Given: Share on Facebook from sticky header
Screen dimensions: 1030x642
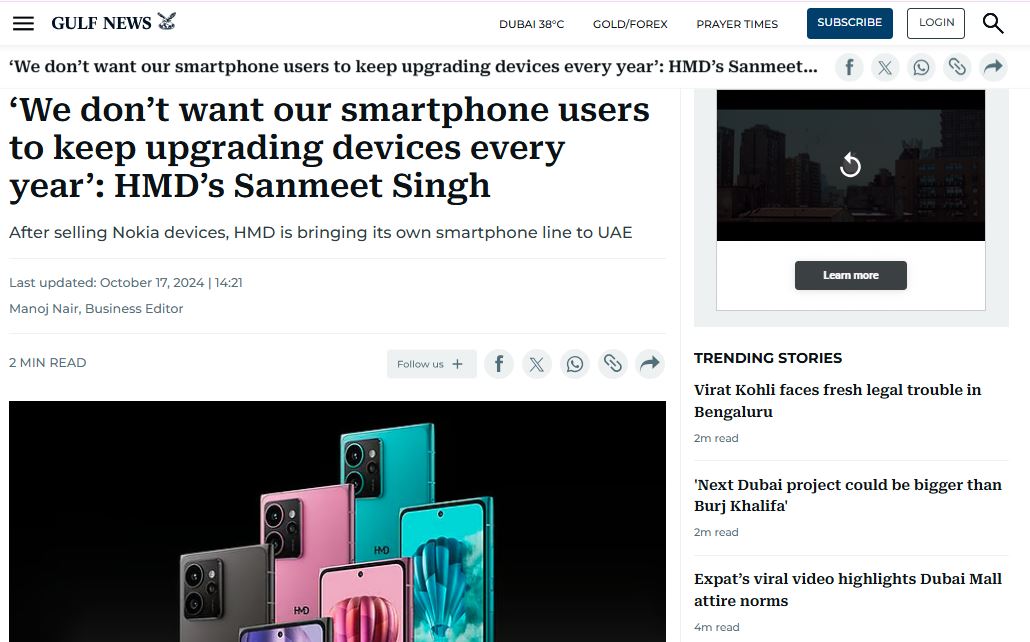Looking at the screenshot, I should click(x=849, y=67).
